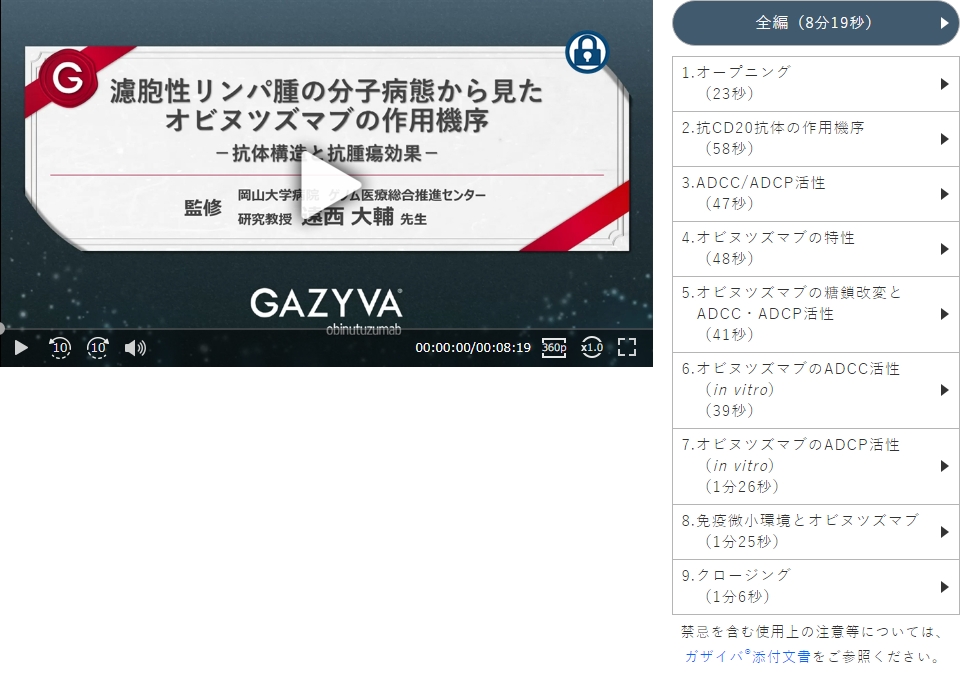Enter fullscreen mode
Image resolution: width=960 pixels, height=679 pixels.
pos(628,347)
